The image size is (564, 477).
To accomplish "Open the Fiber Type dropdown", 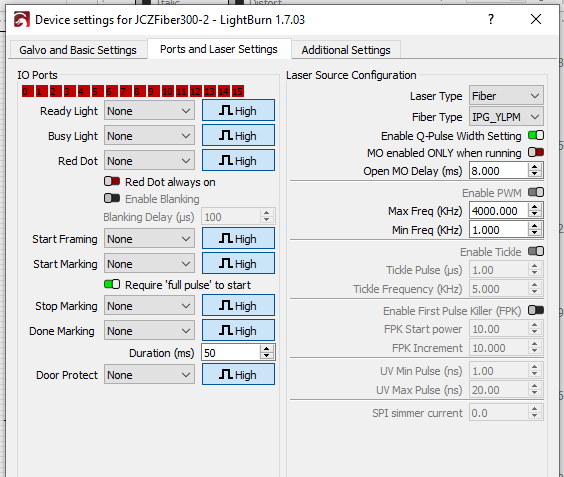I will point(506,117).
